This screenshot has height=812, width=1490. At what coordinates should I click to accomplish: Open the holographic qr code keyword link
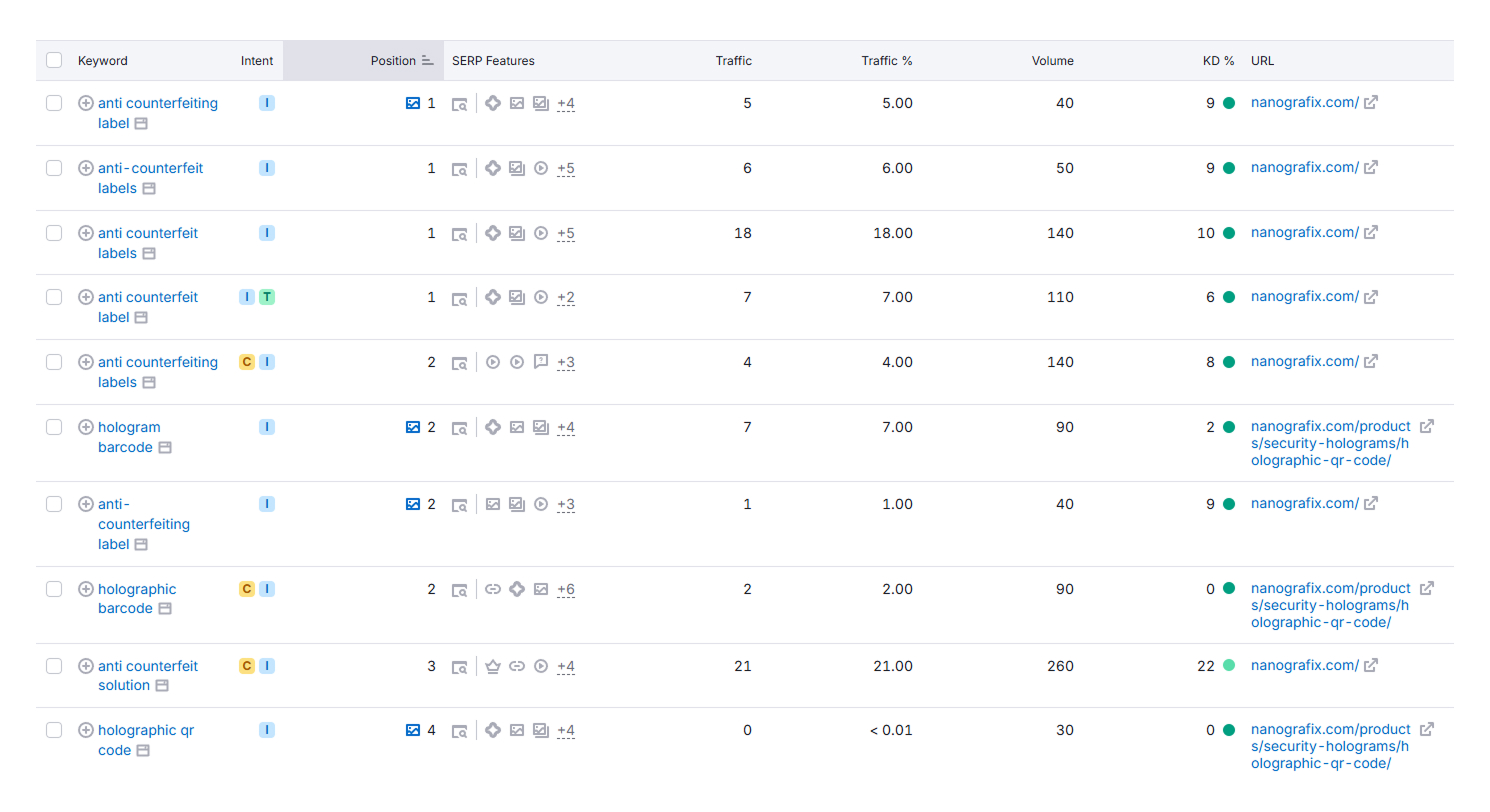145,731
